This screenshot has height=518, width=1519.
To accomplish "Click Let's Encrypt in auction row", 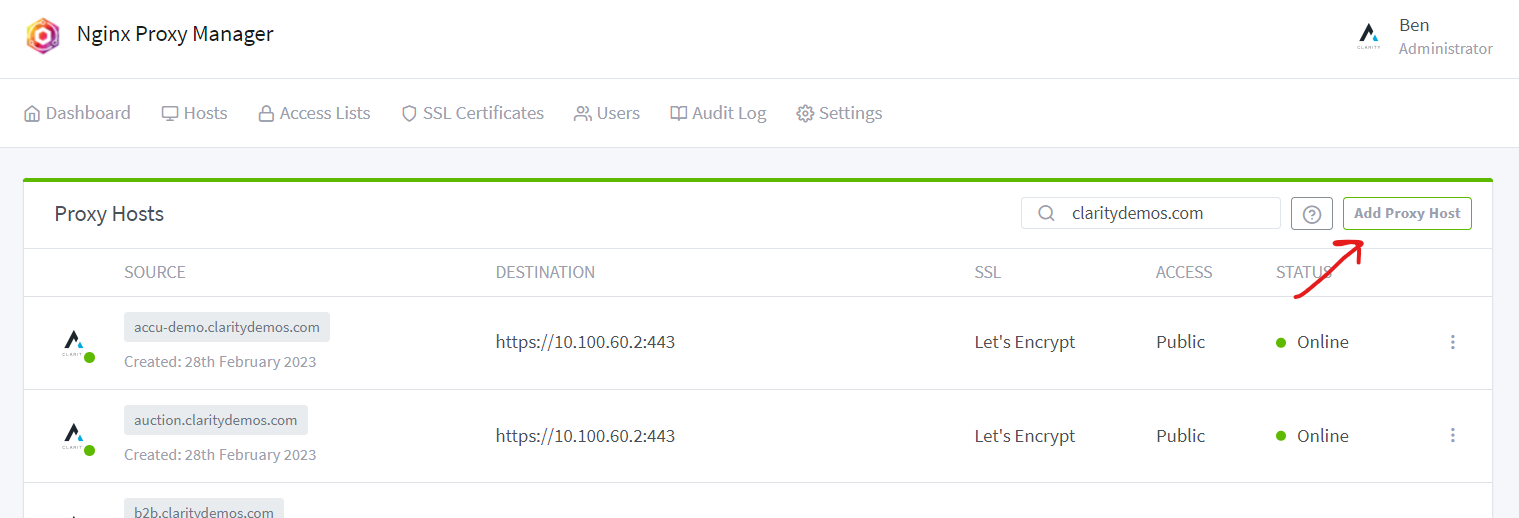I will (x=1025, y=436).
